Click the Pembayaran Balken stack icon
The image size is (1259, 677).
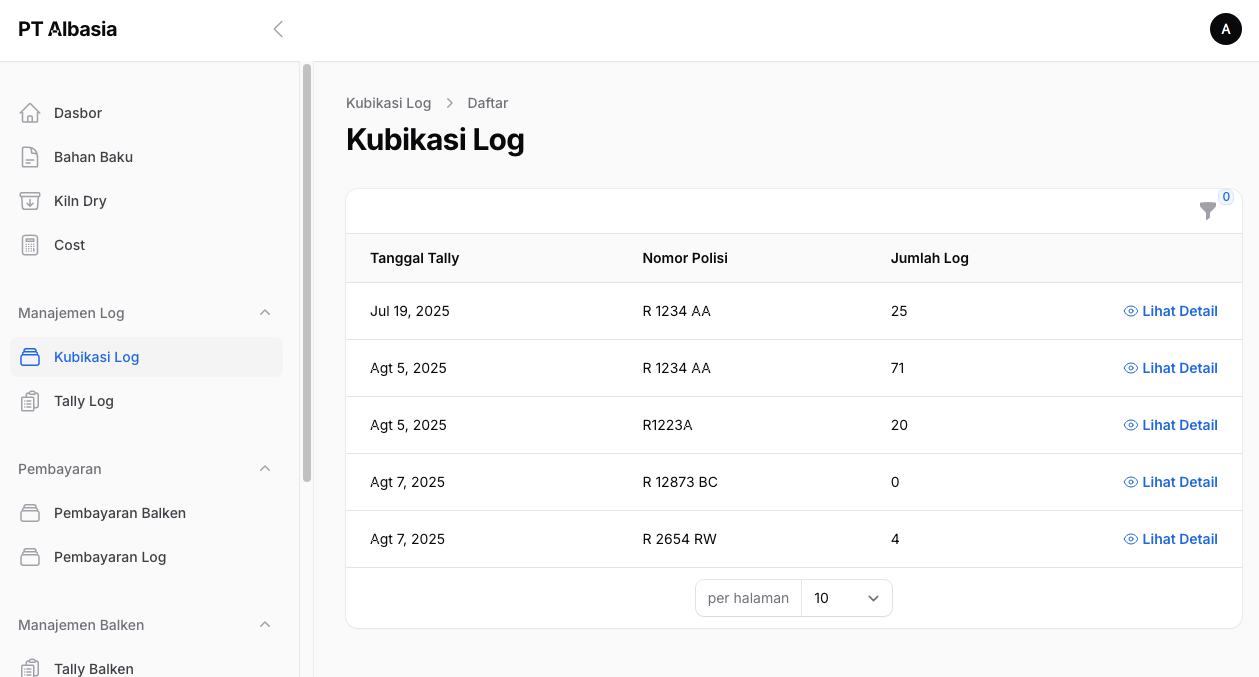(30, 513)
